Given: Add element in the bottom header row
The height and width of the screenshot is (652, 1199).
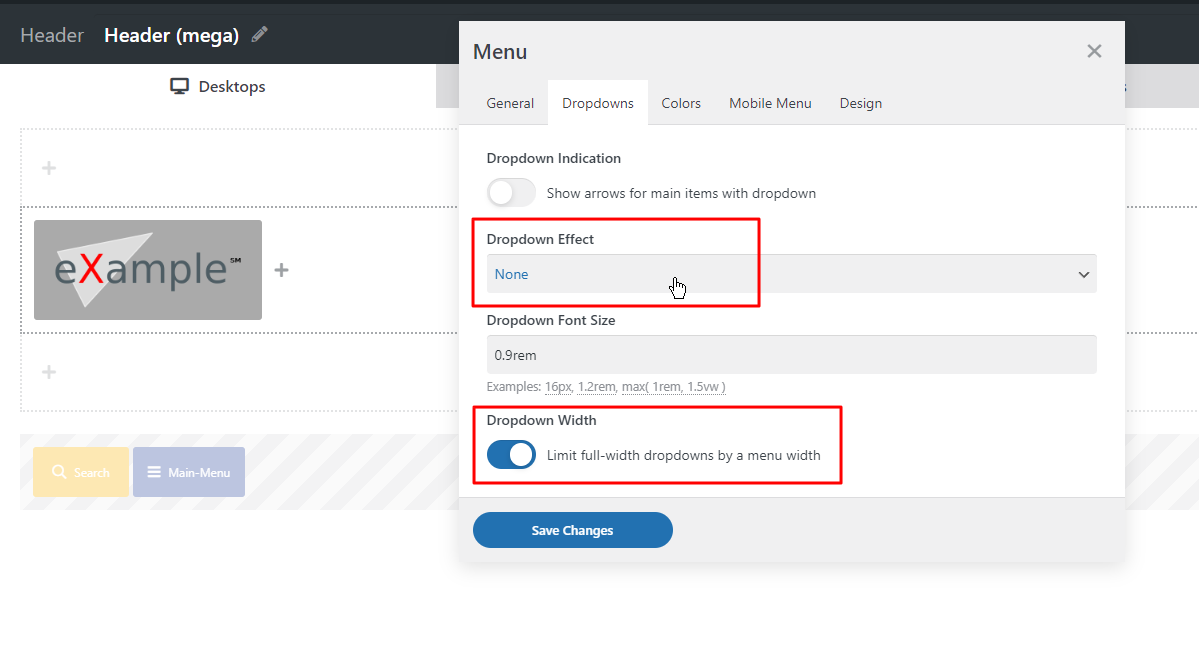Looking at the screenshot, I should click(x=49, y=372).
